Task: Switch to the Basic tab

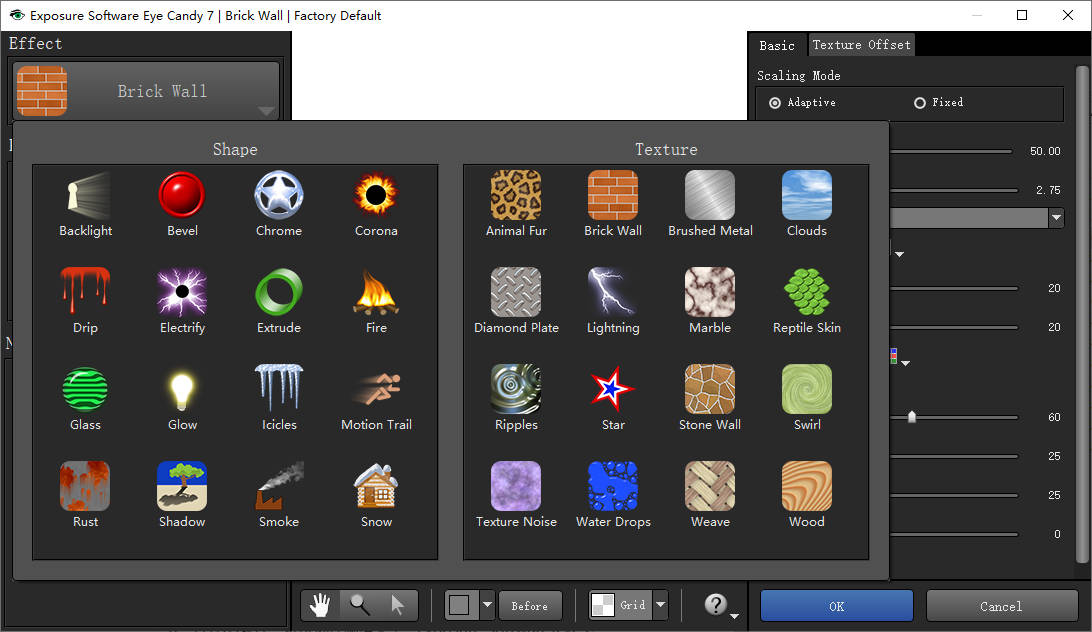Action: 777,45
